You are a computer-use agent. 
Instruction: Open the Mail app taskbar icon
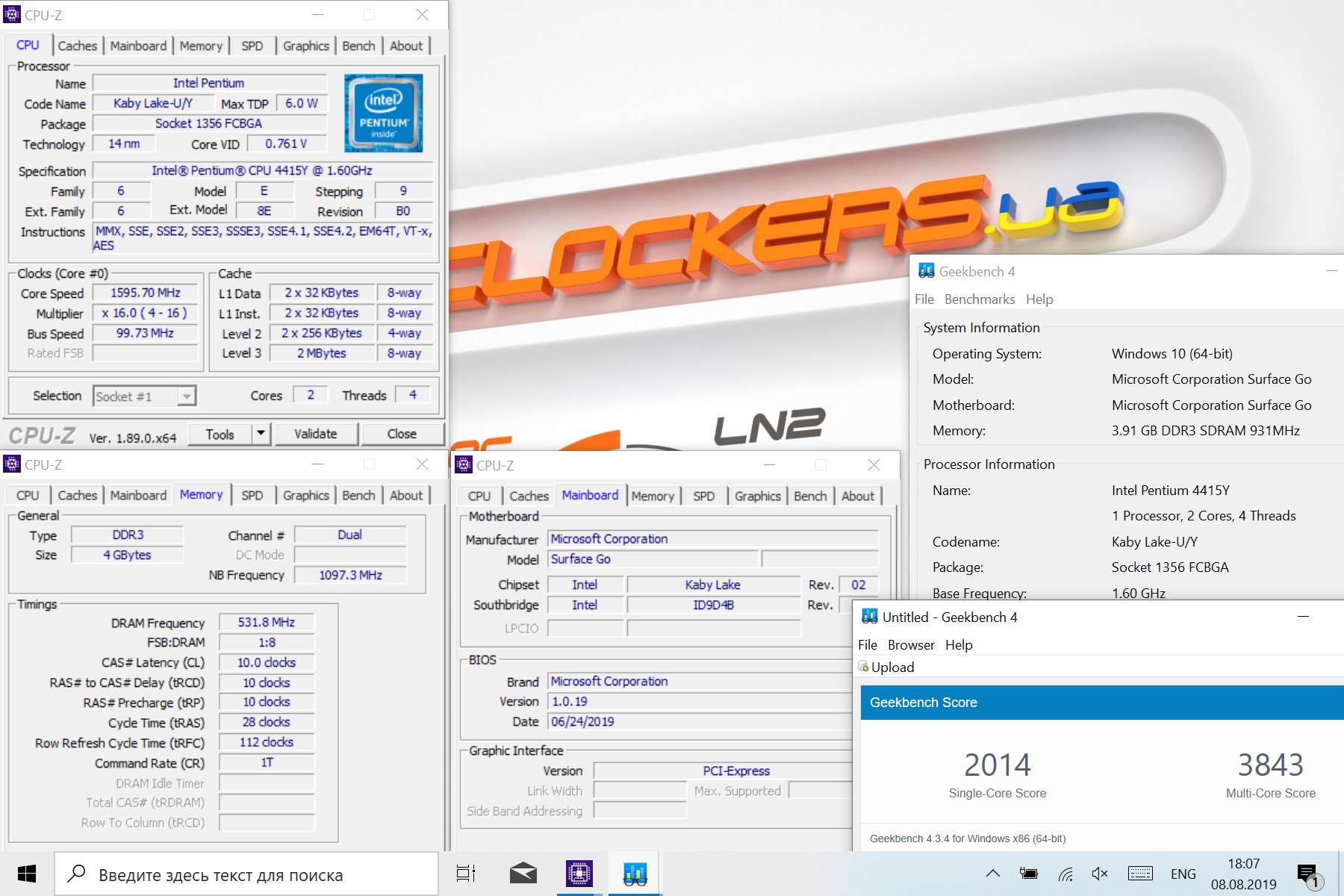tap(523, 874)
